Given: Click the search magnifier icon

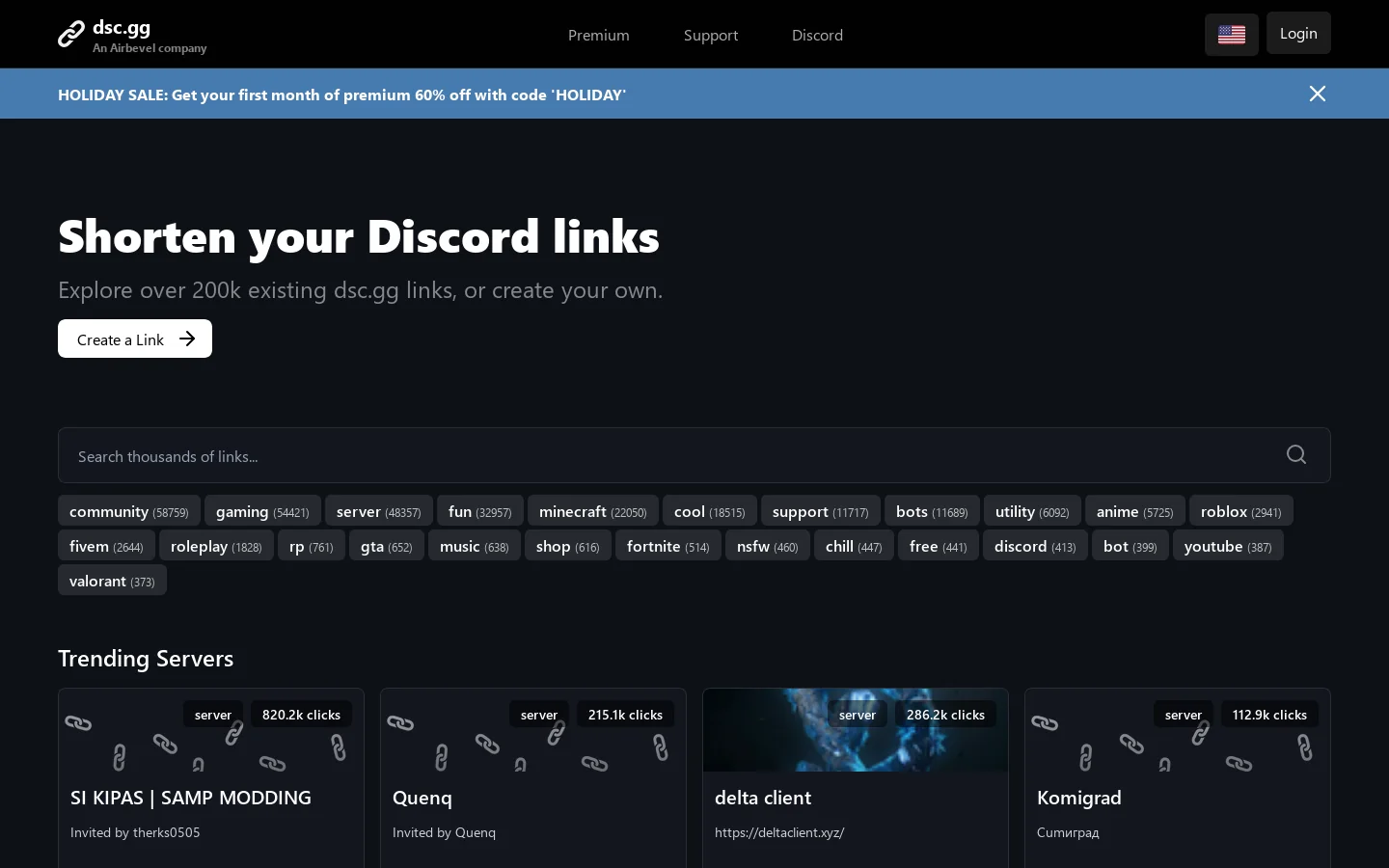Looking at the screenshot, I should click(x=1296, y=454).
